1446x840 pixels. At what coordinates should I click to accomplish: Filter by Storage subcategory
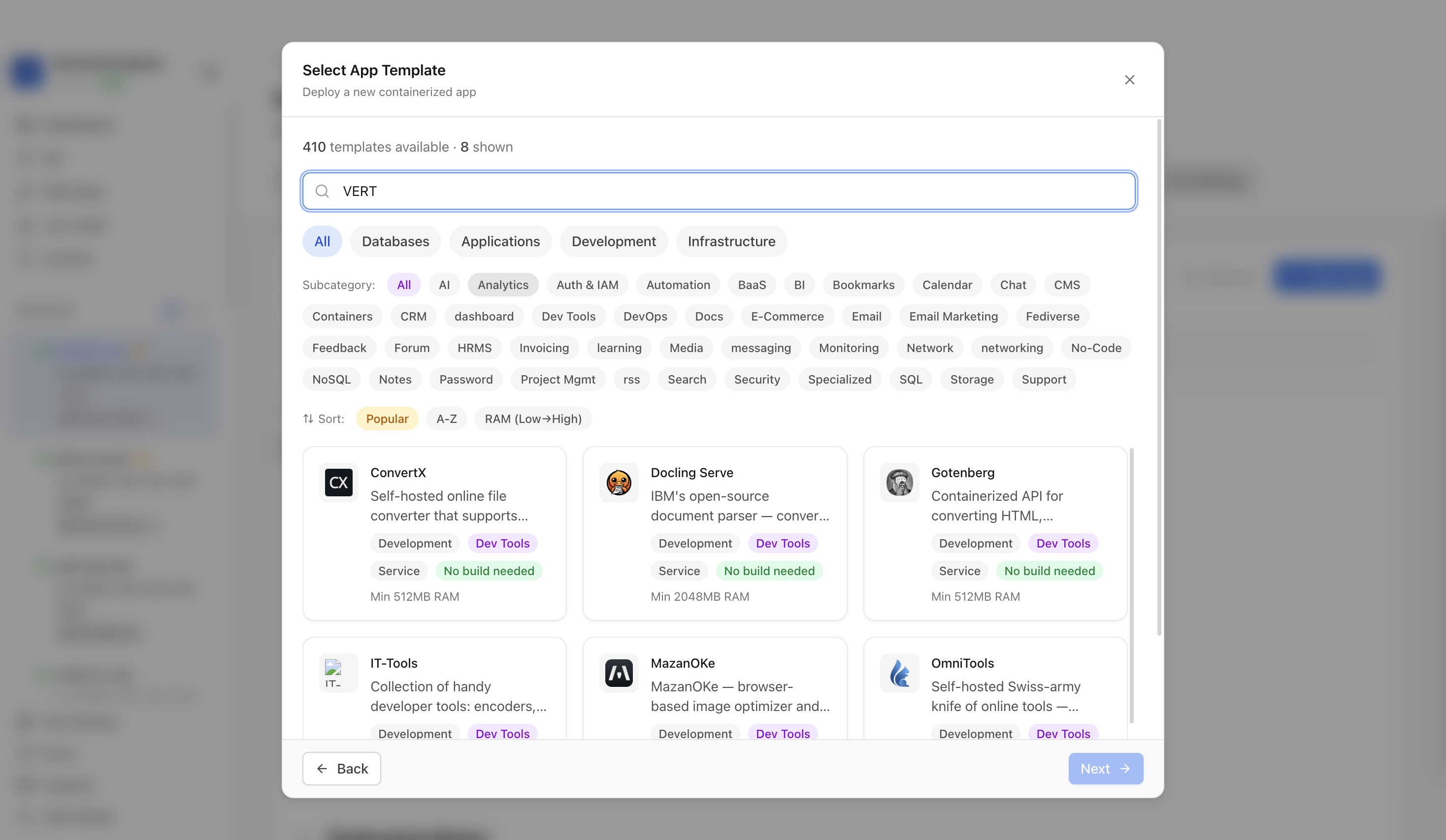(x=971, y=379)
